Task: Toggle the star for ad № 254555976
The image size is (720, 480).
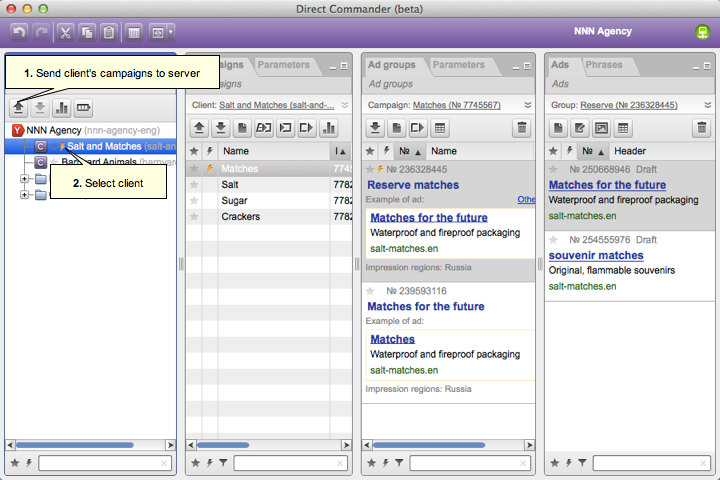Action: coord(553,240)
